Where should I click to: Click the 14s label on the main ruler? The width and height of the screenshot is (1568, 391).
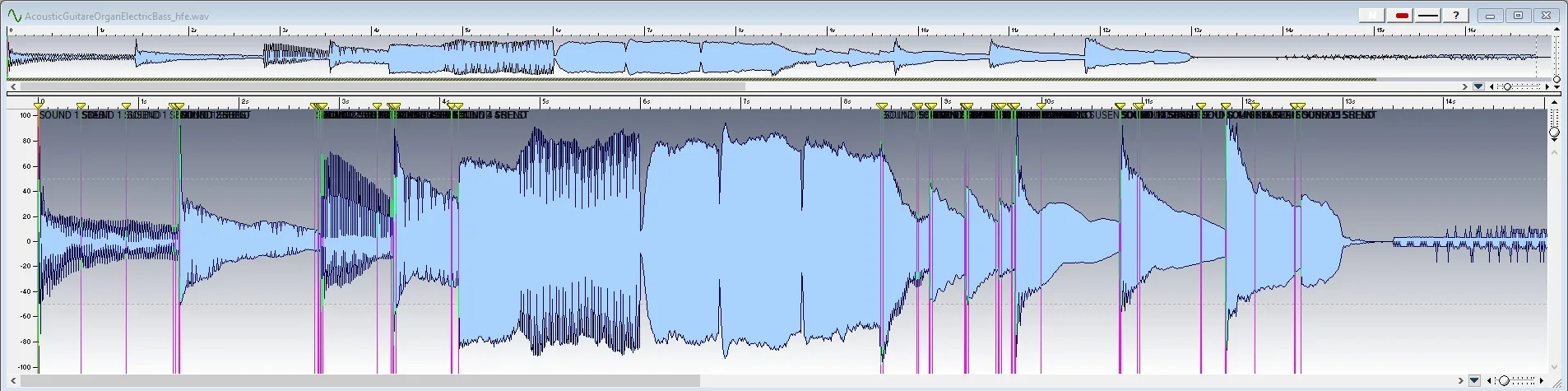[1451, 101]
